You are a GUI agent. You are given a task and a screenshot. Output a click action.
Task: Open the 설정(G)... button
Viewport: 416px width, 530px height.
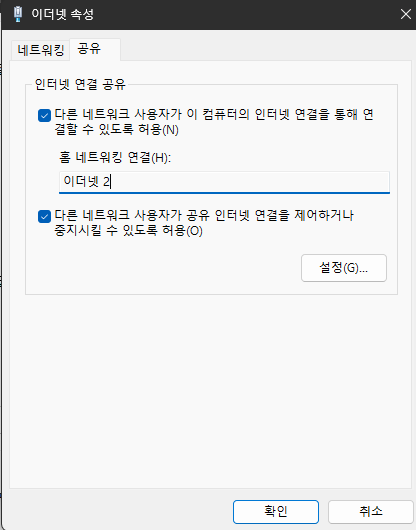(344, 268)
